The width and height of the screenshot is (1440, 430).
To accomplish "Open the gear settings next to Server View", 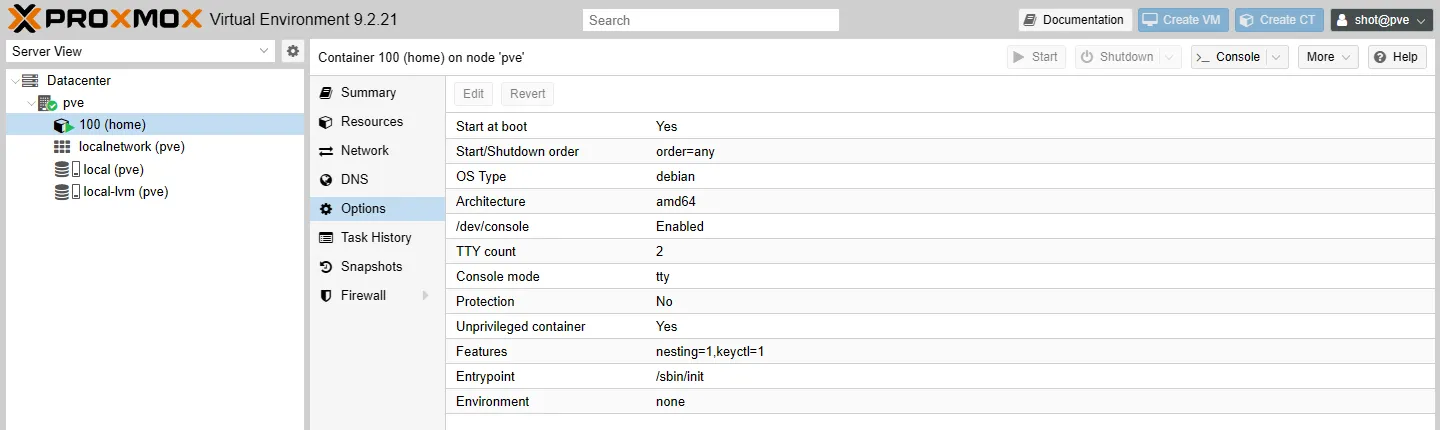I will [x=292, y=51].
